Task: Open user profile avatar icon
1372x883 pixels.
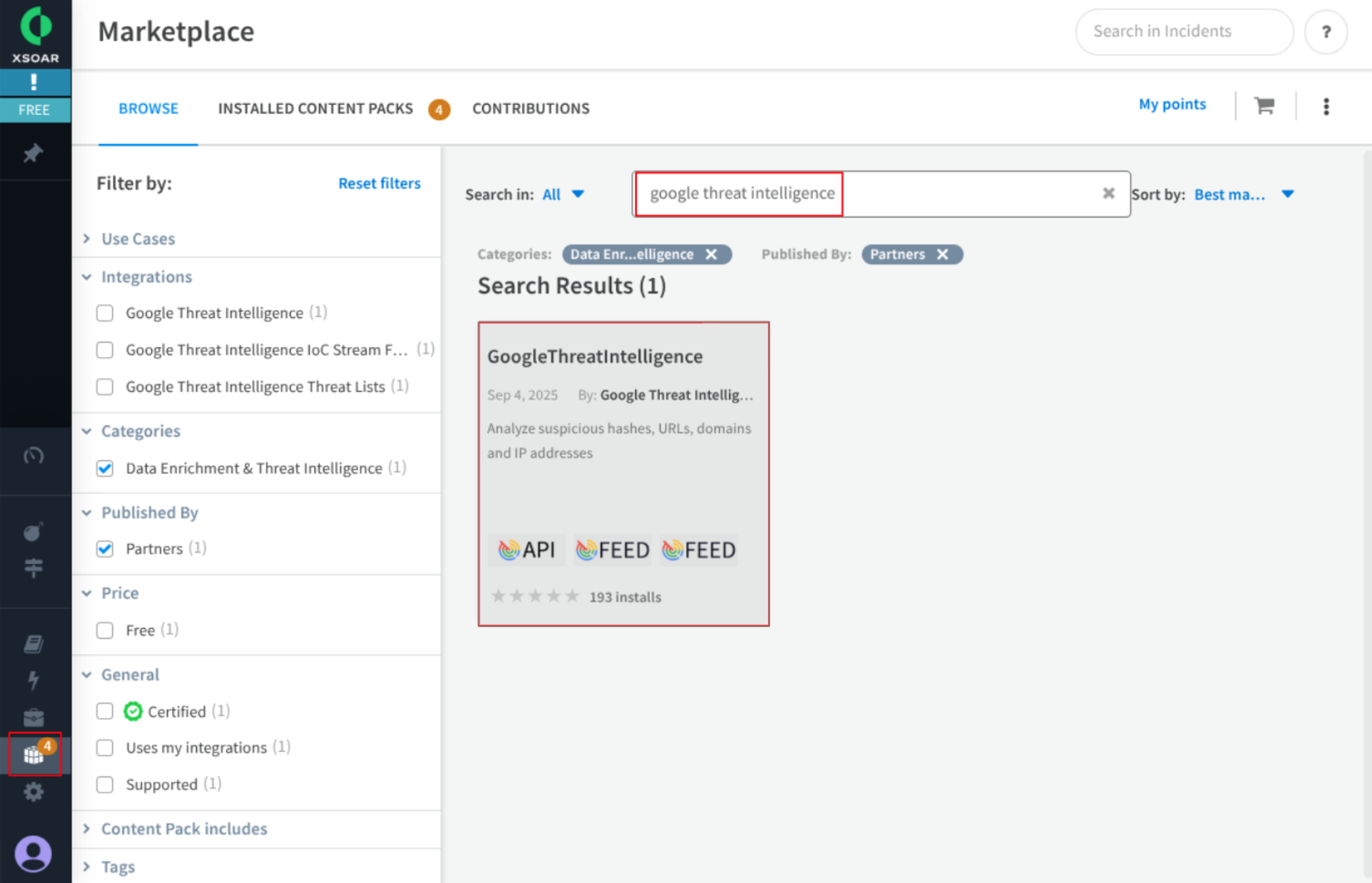Action: pos(34,853)
